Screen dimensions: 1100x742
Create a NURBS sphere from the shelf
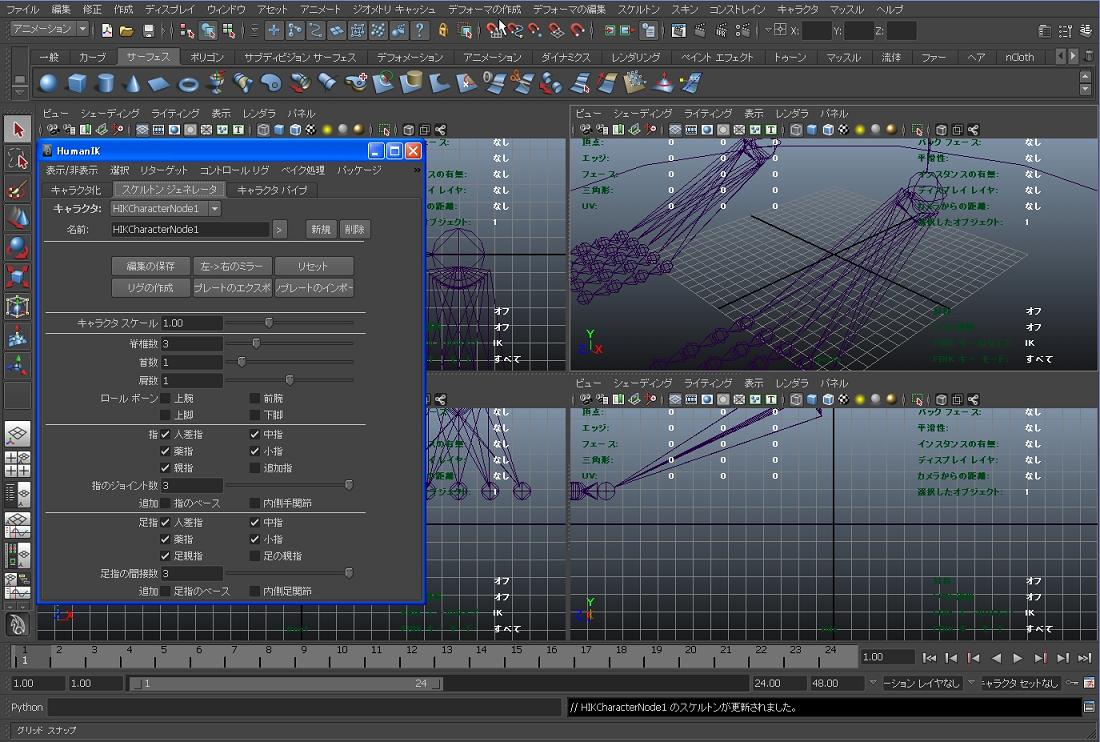click(48, 83)
